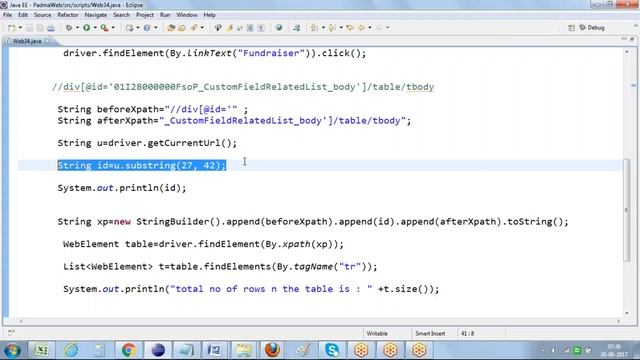Click the '41 : 8' cursor position
640x360 pixels.
click(467, 333)
